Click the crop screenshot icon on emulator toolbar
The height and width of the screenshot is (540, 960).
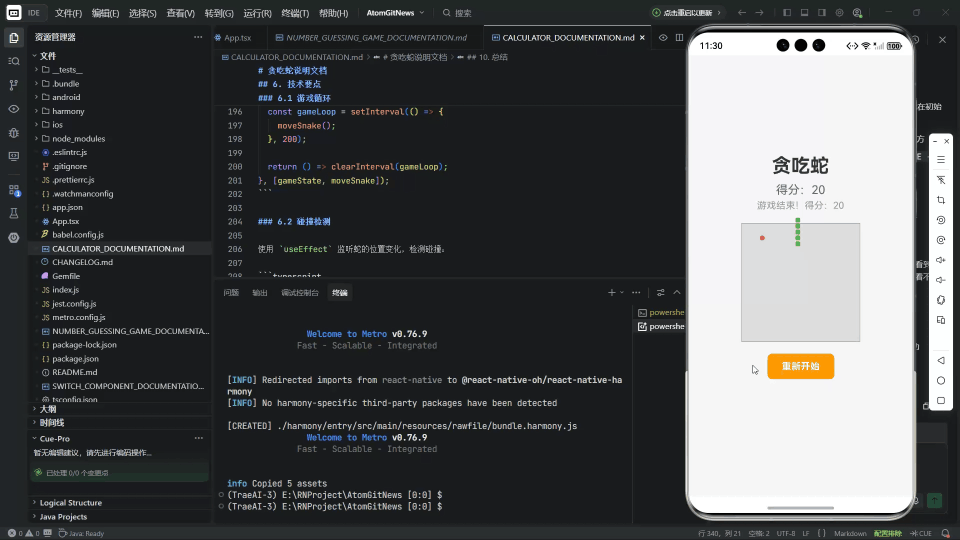coord(941,200)
